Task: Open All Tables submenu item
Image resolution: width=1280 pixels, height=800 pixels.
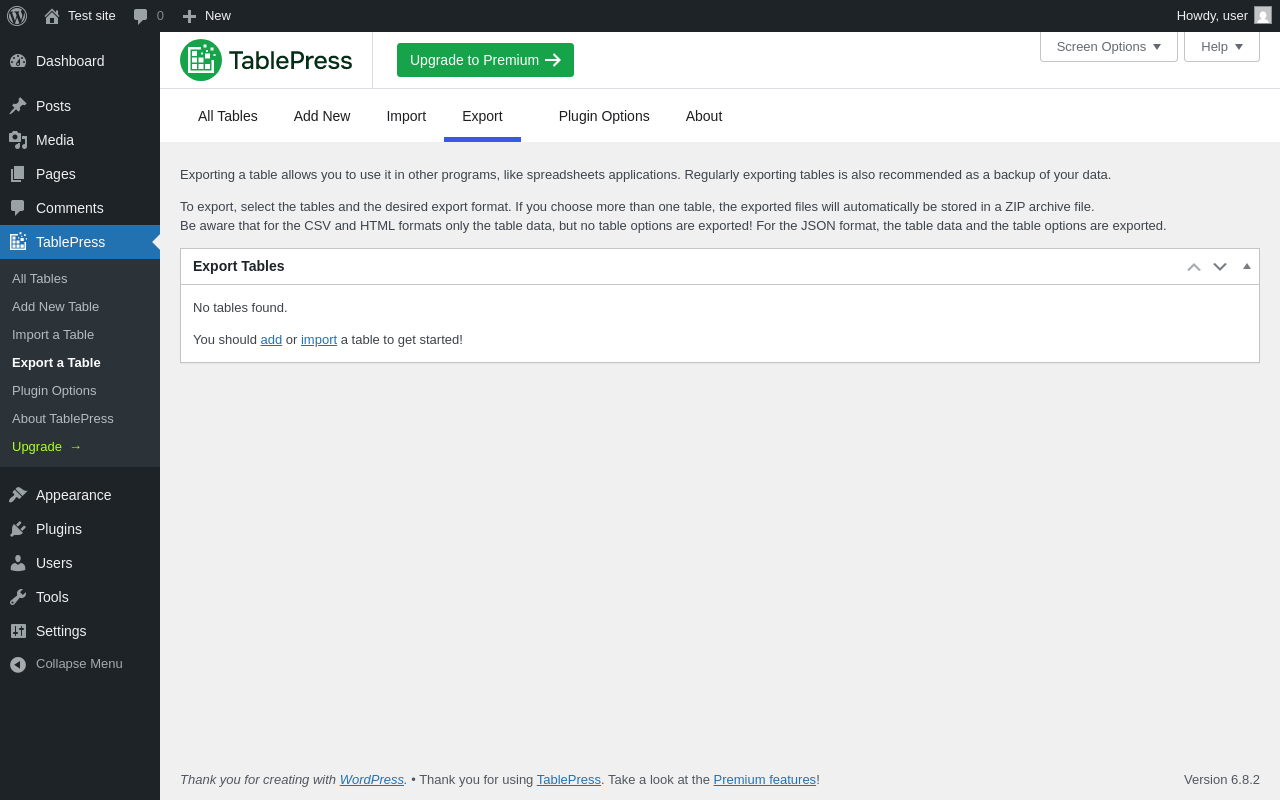Action: point(80,279)
